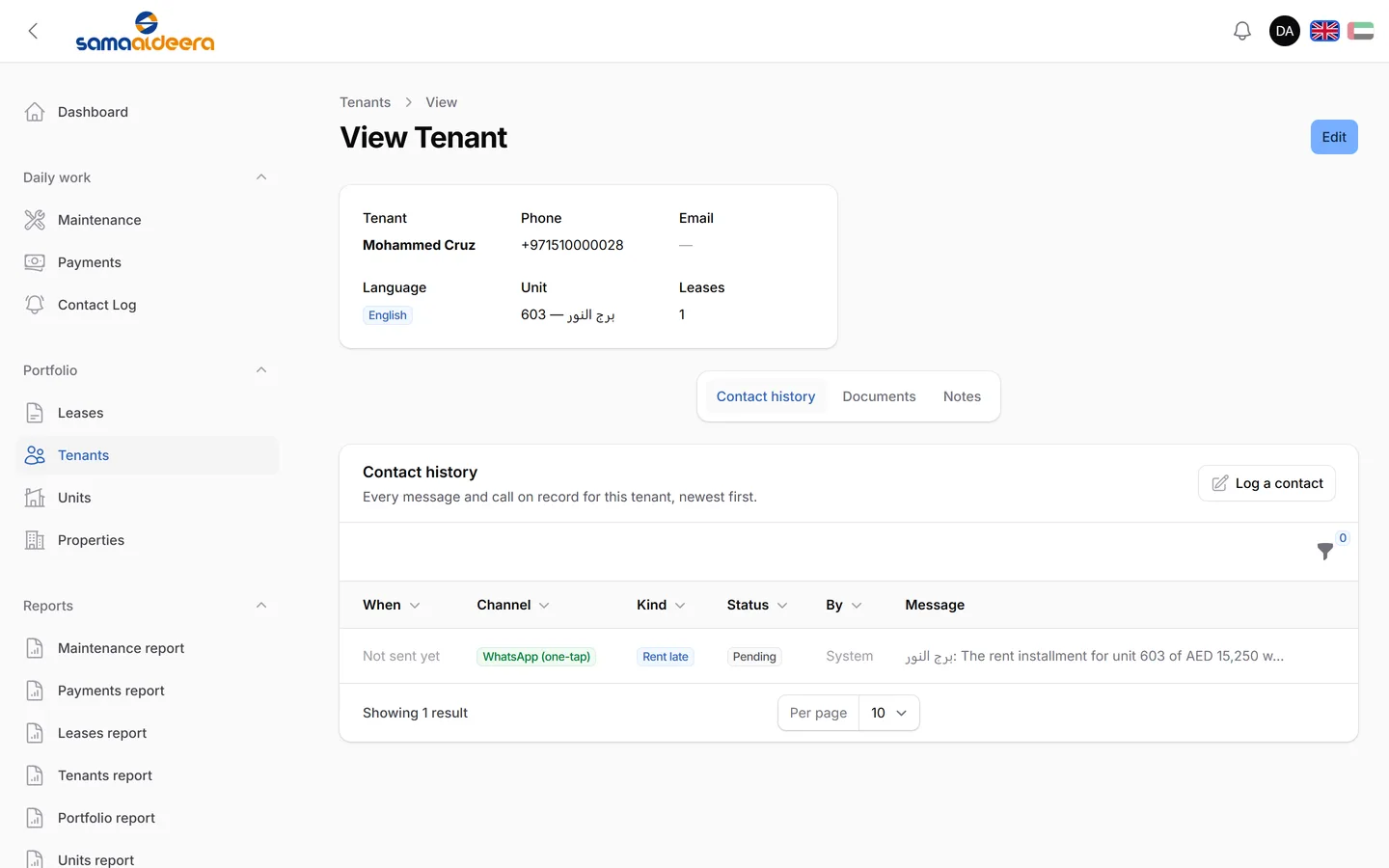This screenshot has height=868, width=1389.
Task: Sort by the Kind column
Action: 662,605
